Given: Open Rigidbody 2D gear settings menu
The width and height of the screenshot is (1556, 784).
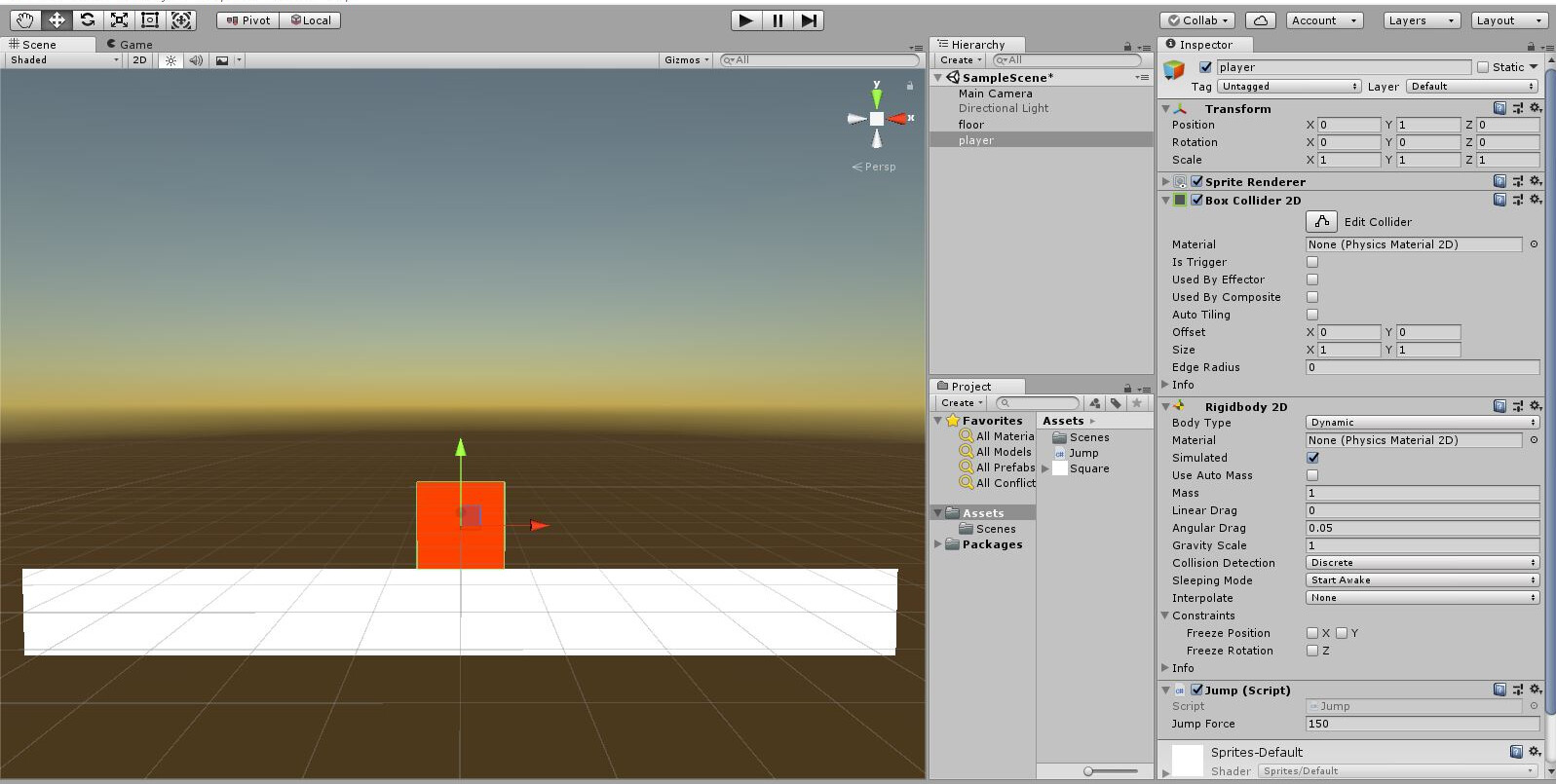Looking at the screenshot, I should (1535, 406).
